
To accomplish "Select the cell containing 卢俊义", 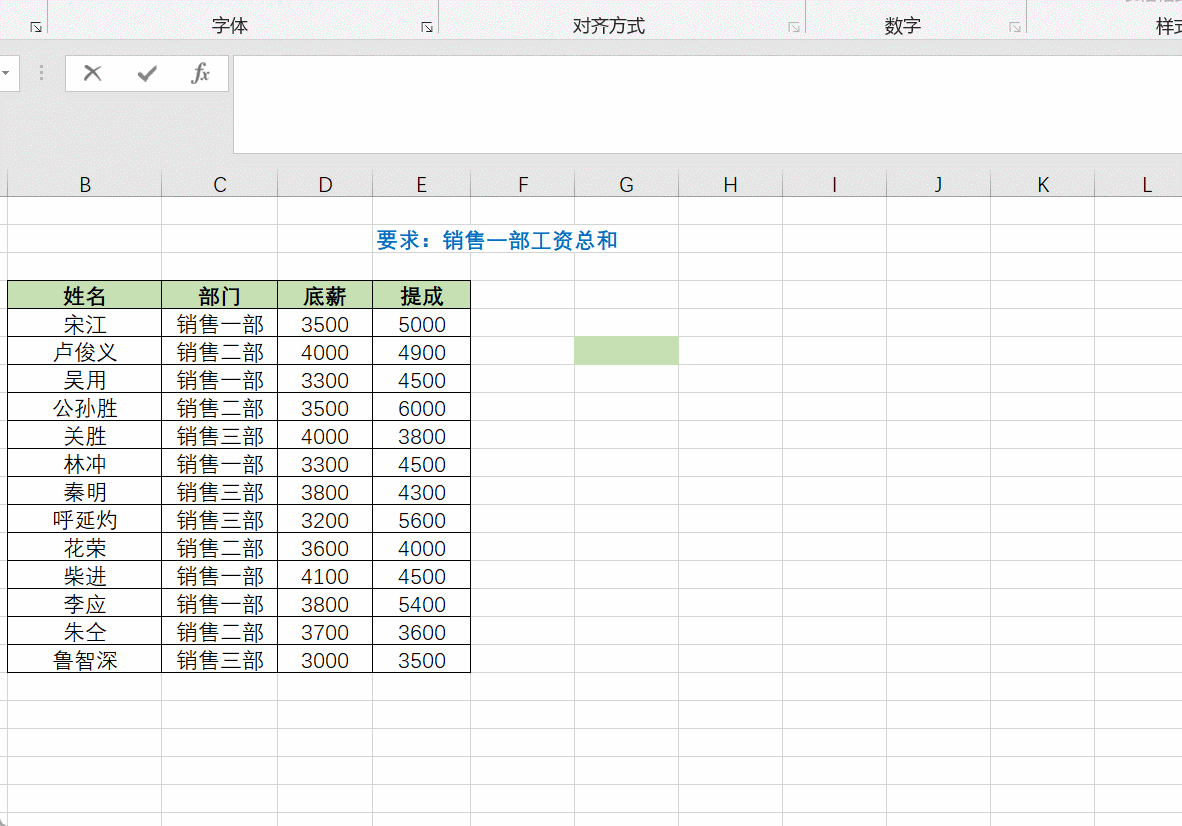I will [84, 352].
